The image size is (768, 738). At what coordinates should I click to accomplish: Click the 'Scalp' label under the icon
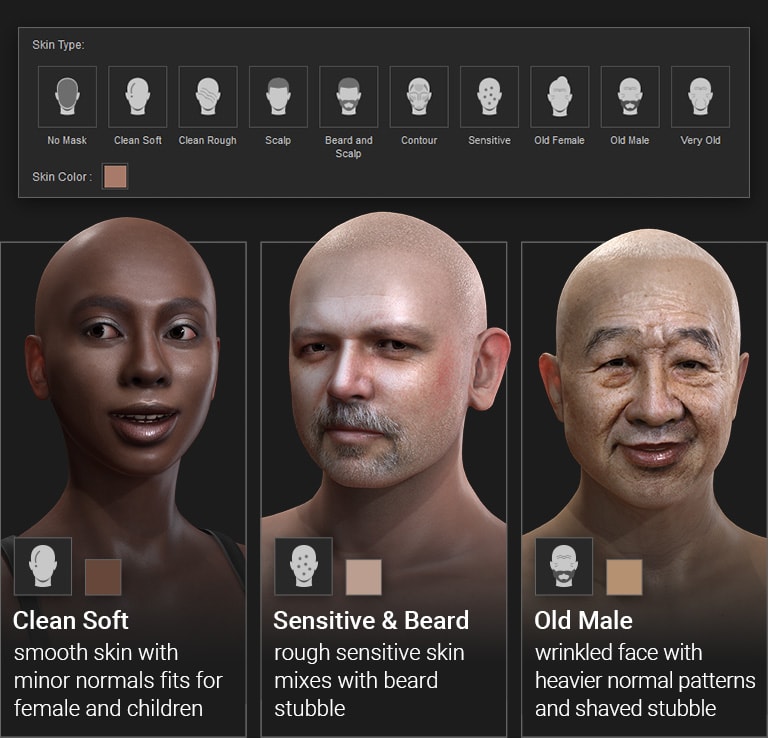[x=278, y=140]
